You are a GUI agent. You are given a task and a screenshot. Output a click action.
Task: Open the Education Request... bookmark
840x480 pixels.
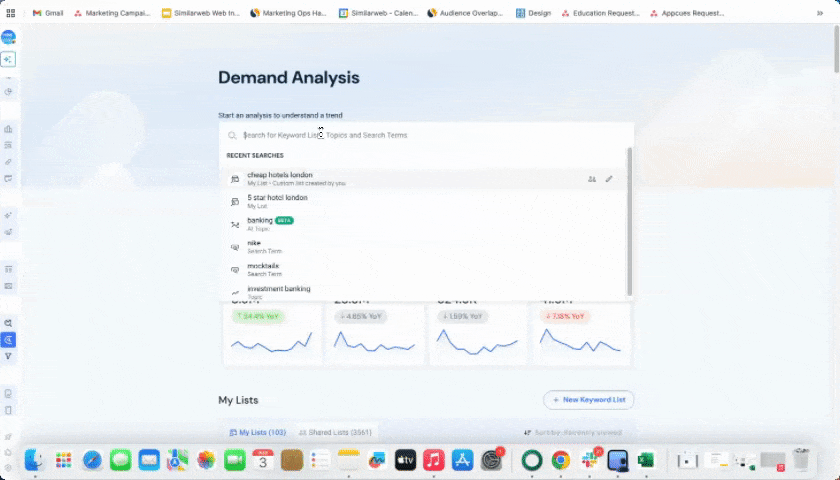click(600, 13)
